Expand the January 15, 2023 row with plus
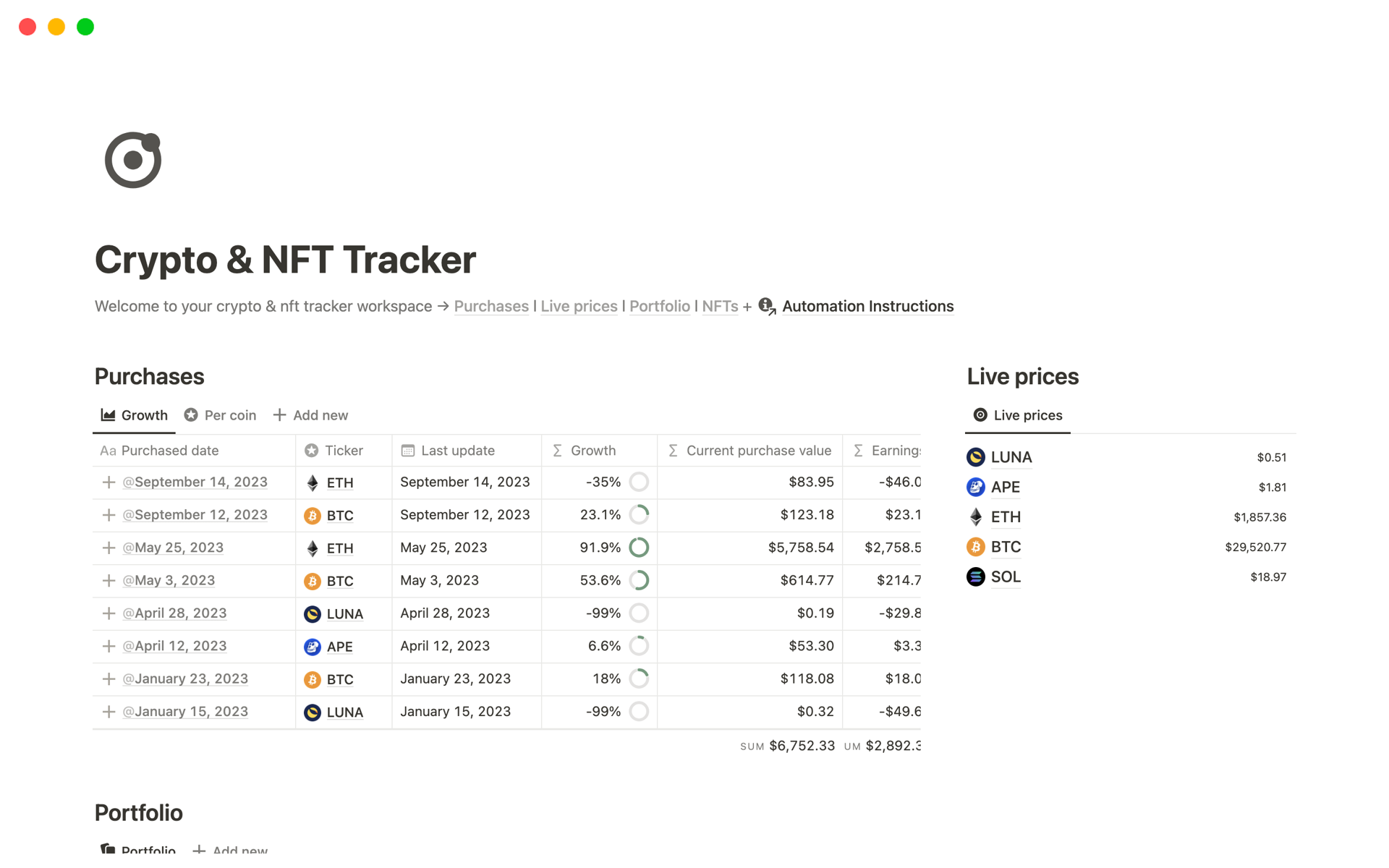1389x868 pixels. [x=109, y=712]
